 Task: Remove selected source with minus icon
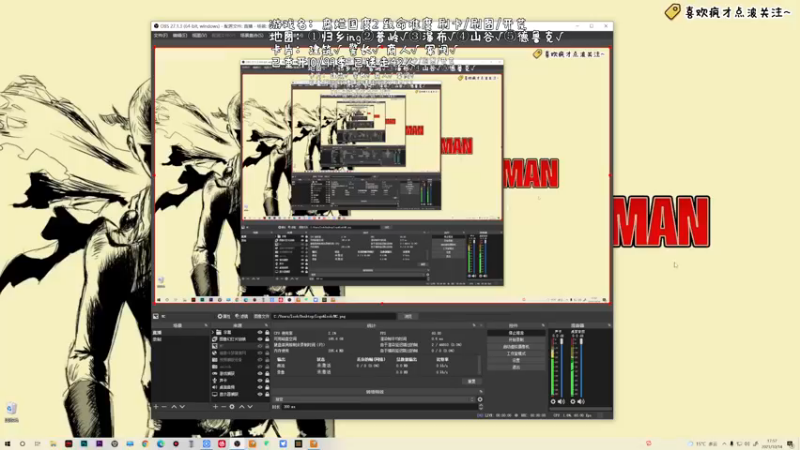223,407
